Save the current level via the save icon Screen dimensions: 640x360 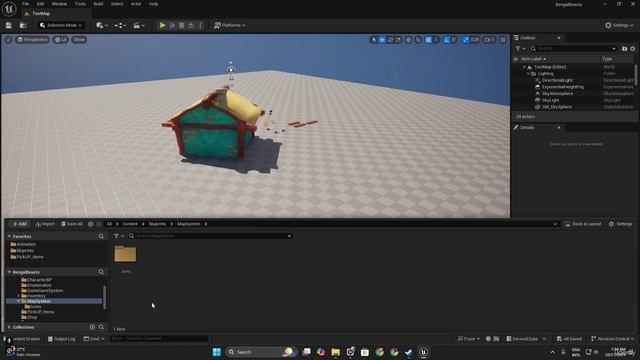9,25
